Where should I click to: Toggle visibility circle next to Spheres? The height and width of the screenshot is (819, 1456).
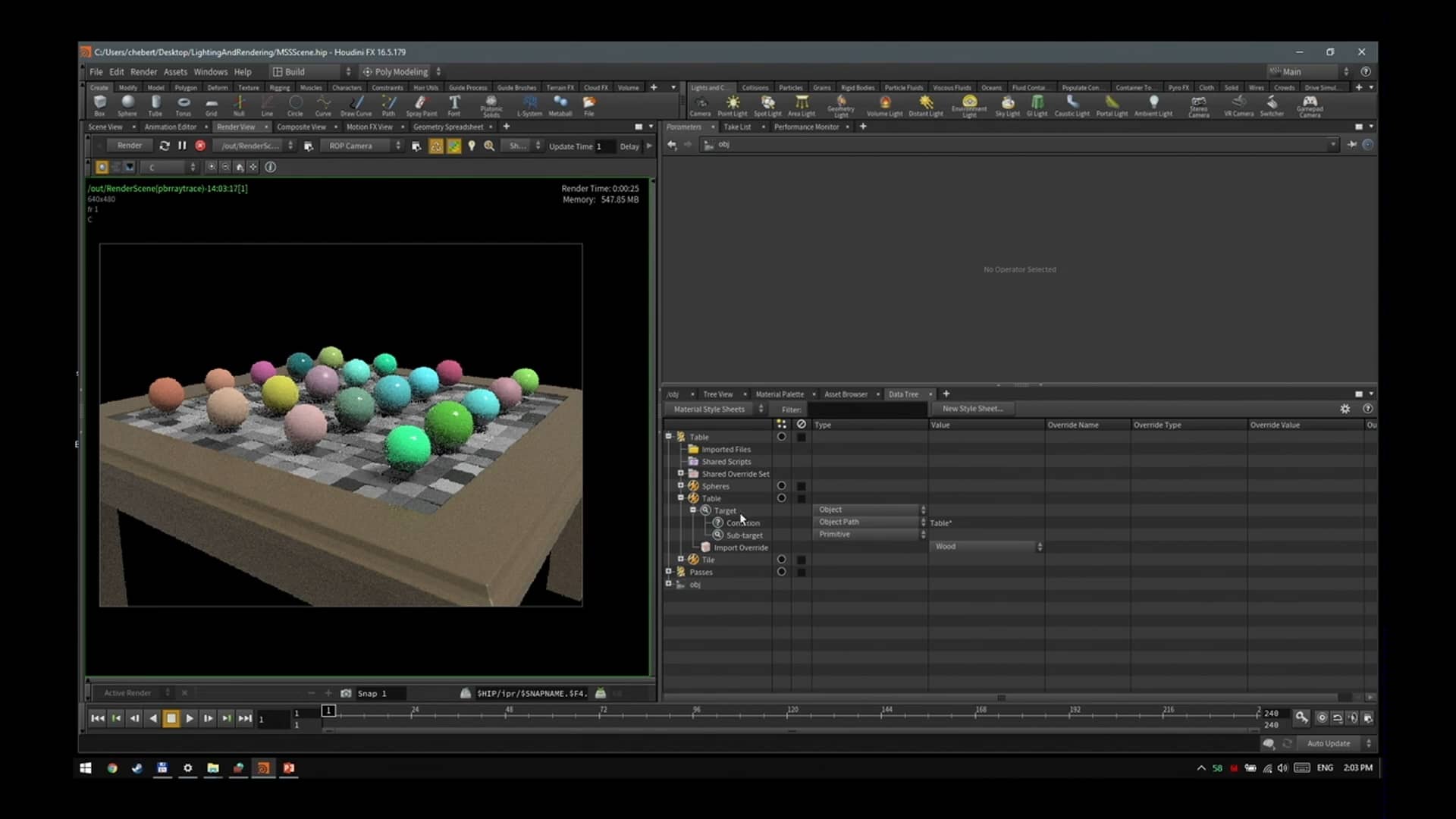click(x=781, y=486)
